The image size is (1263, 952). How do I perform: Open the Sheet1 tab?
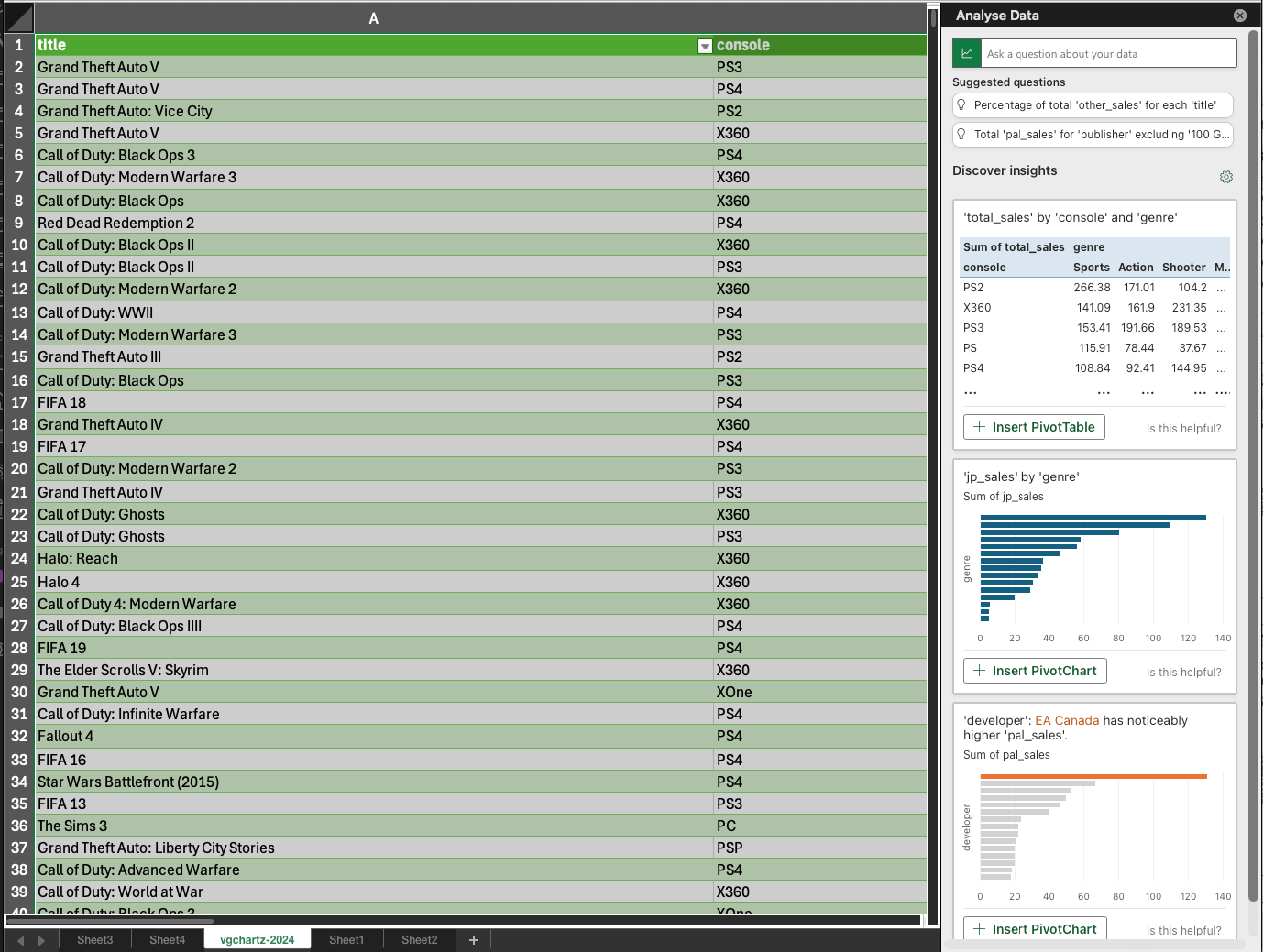(x=346, y=940)
